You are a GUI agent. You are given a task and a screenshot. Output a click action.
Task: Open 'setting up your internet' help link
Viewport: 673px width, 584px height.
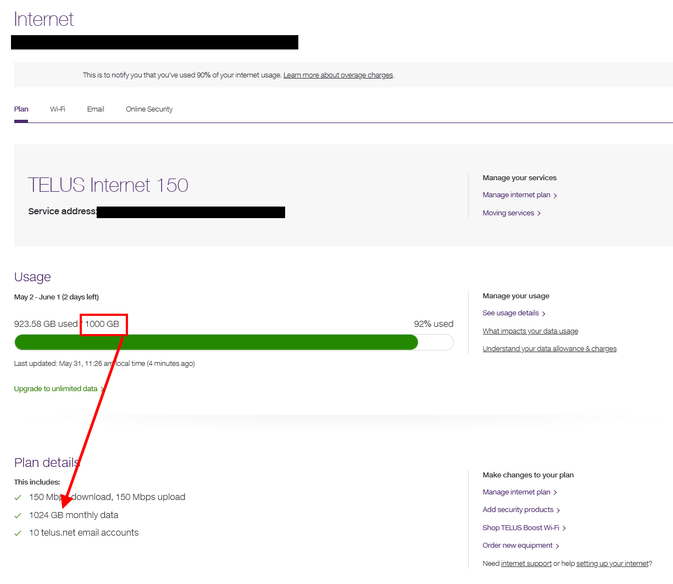click(x=611, y=564)
